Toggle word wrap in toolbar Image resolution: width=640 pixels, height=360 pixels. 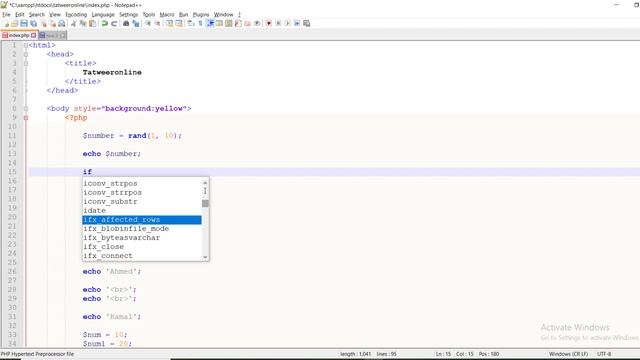tap(191, 24)
